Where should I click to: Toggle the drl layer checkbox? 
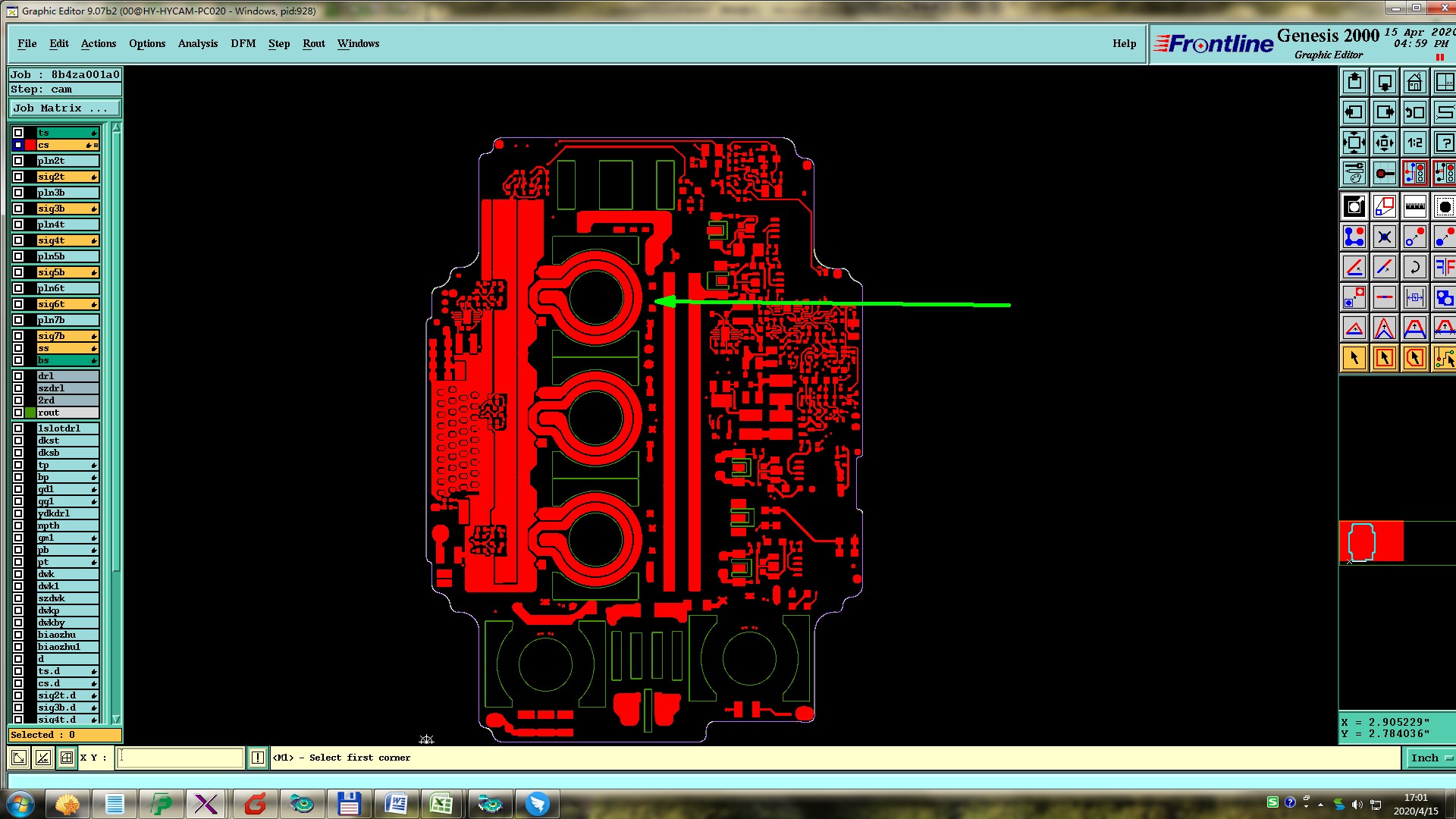coord(18,376)
